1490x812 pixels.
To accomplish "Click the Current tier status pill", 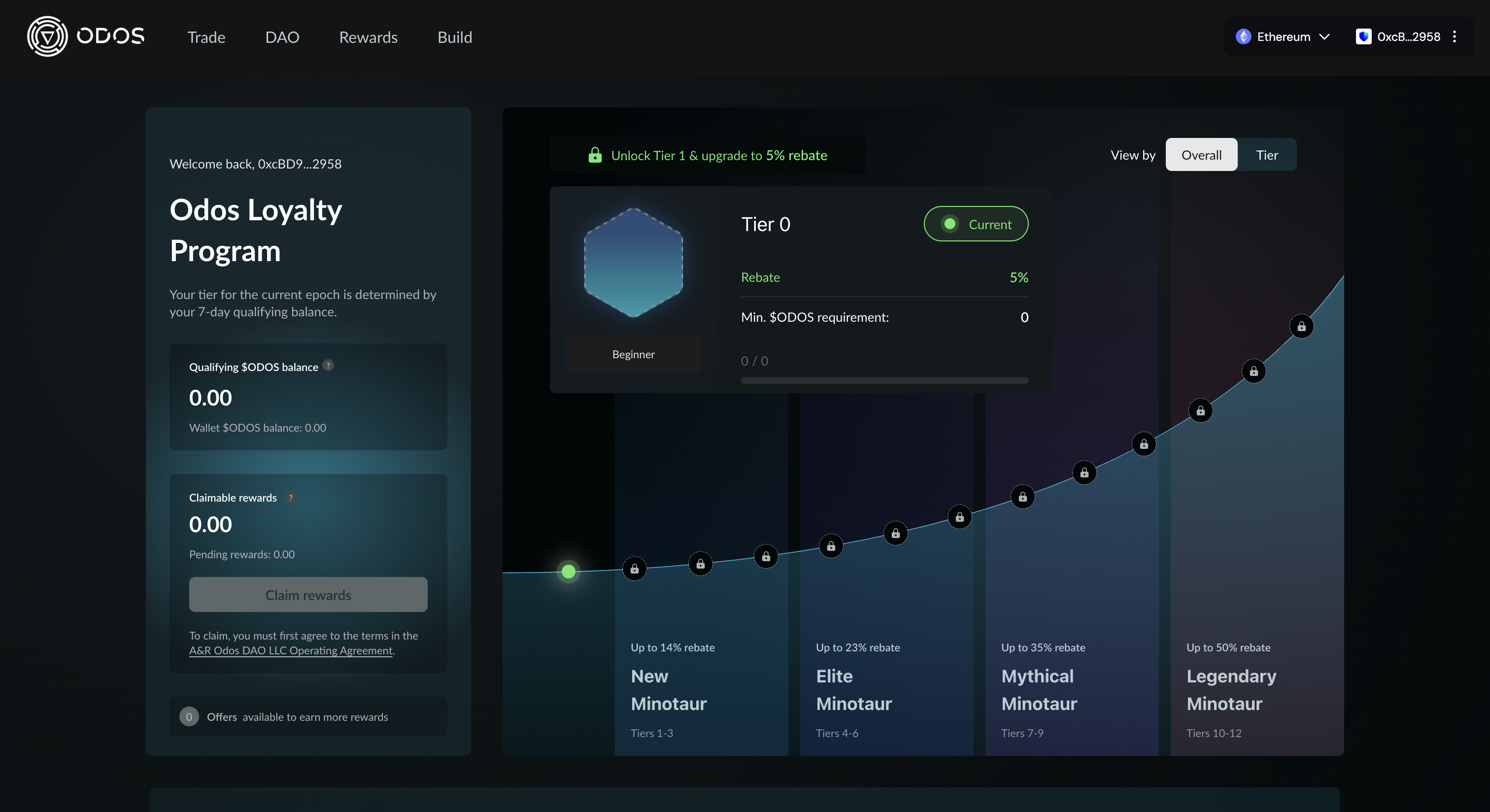I will click(976, 224).
